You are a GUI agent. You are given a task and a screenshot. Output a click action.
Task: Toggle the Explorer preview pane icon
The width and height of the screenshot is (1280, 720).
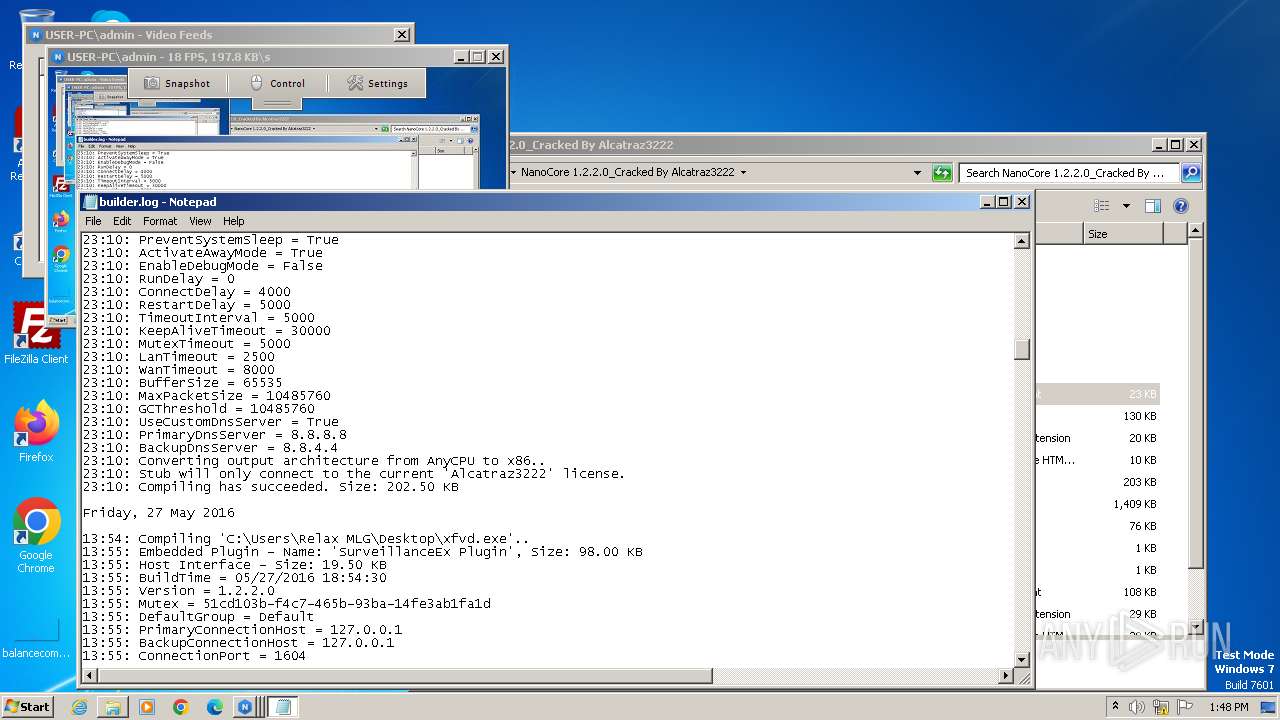tap(1153, 206)
